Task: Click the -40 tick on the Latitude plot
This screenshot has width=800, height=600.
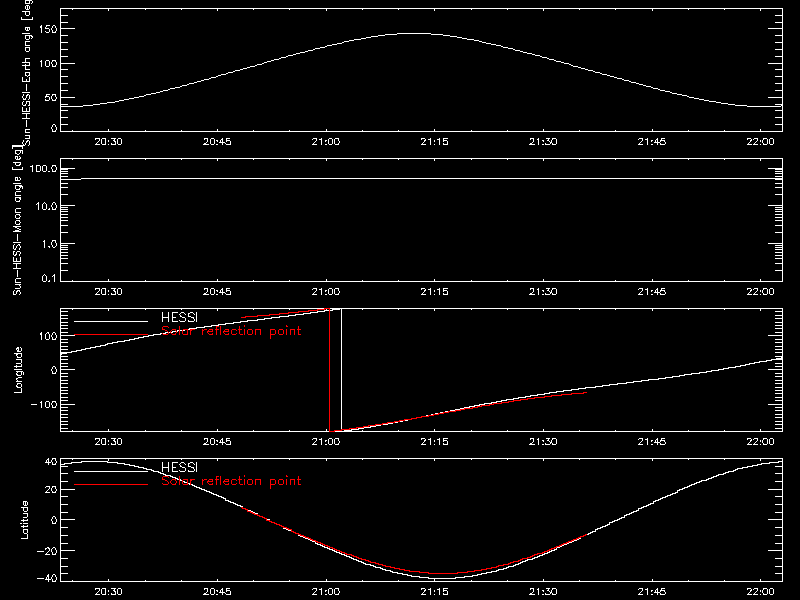Action: point(47,578)
